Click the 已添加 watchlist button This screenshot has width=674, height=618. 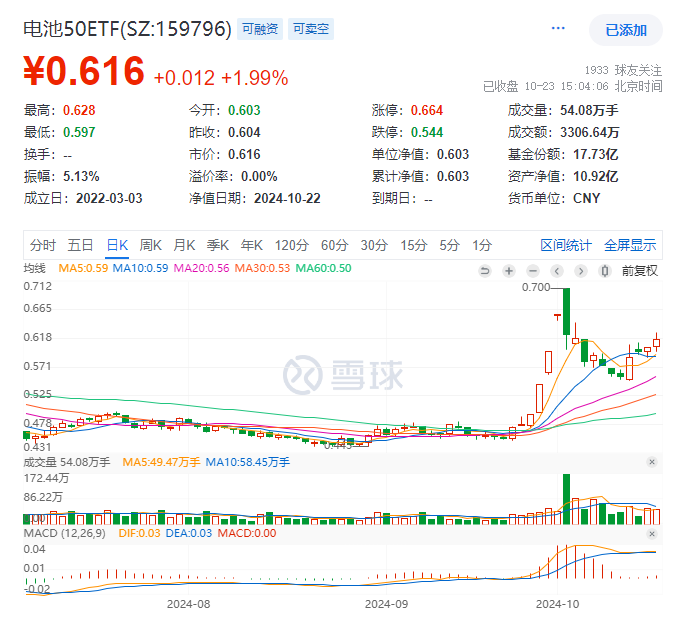[x=626, y=30]
